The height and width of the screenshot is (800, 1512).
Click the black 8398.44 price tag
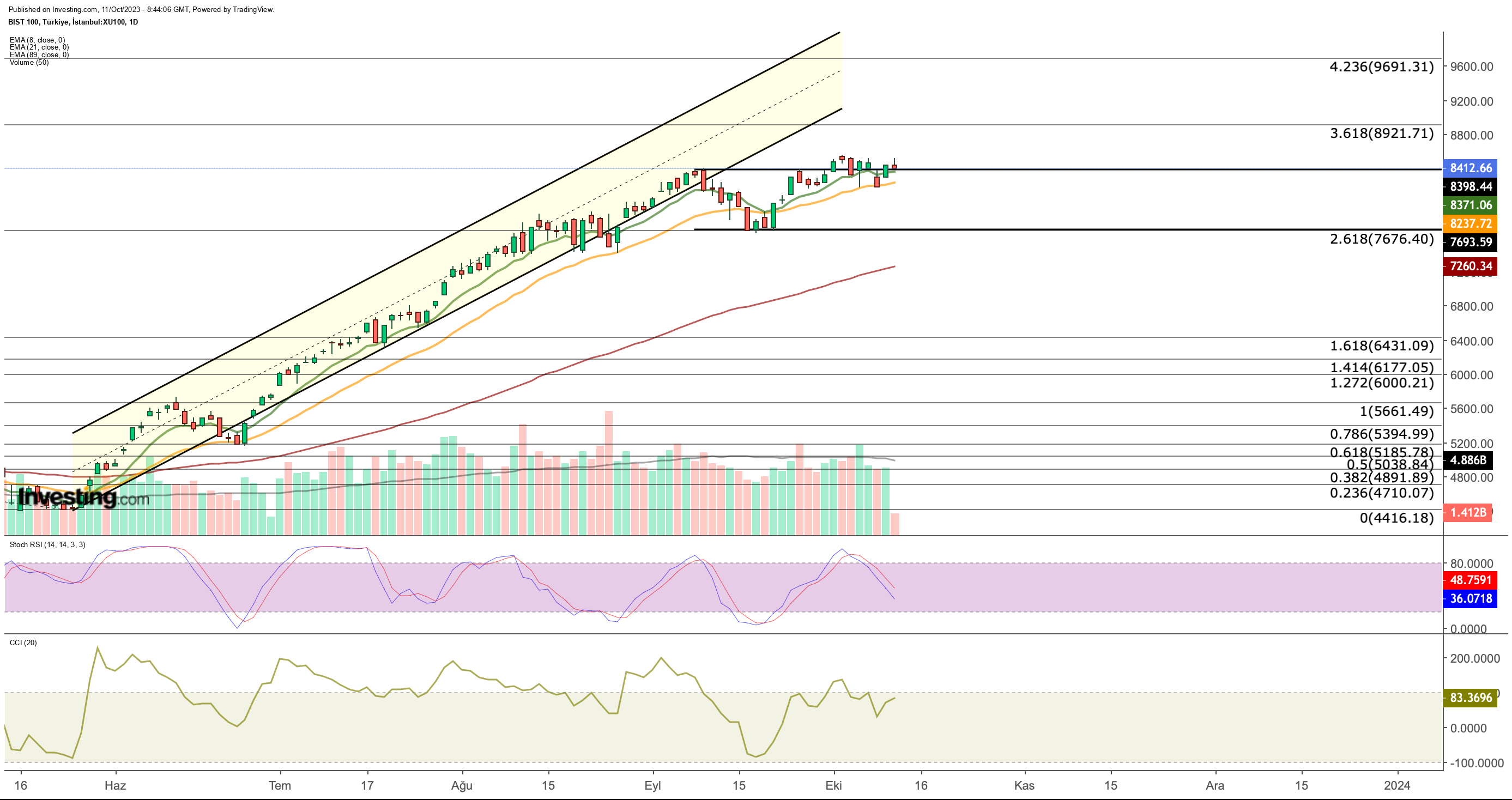pyautogui.click(x=1471, y=186)
